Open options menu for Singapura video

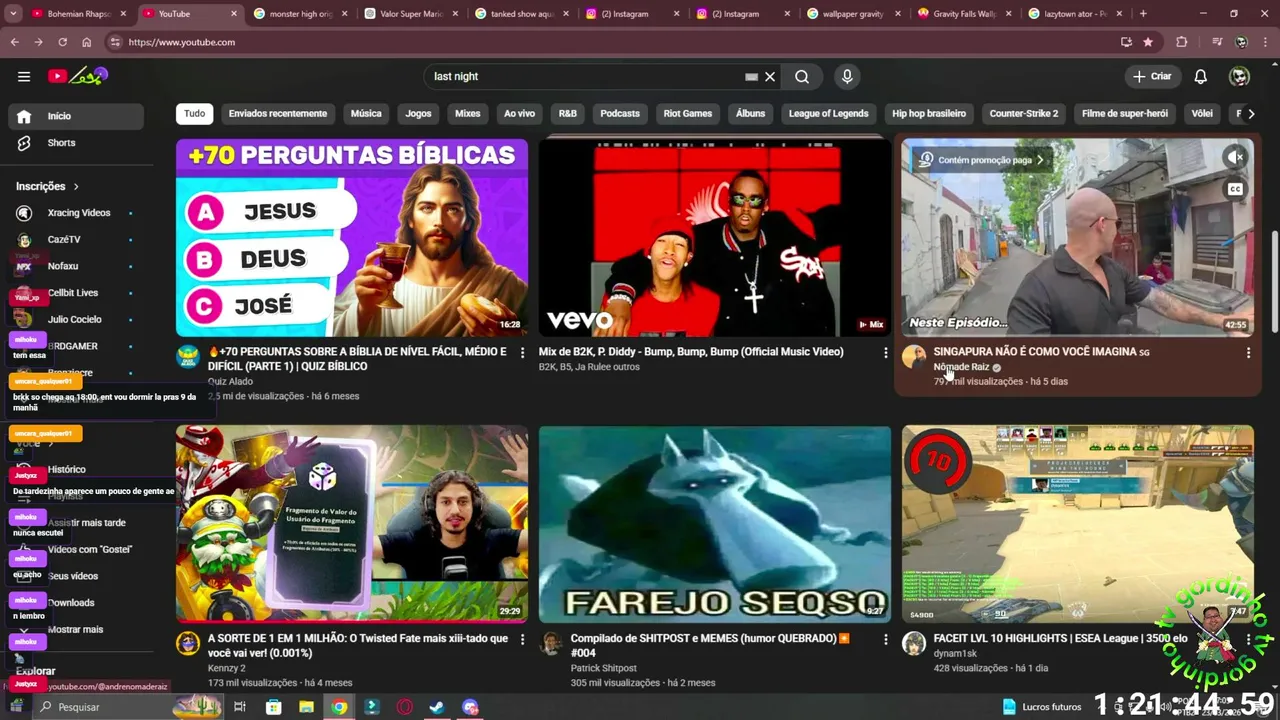(1248, 353)
